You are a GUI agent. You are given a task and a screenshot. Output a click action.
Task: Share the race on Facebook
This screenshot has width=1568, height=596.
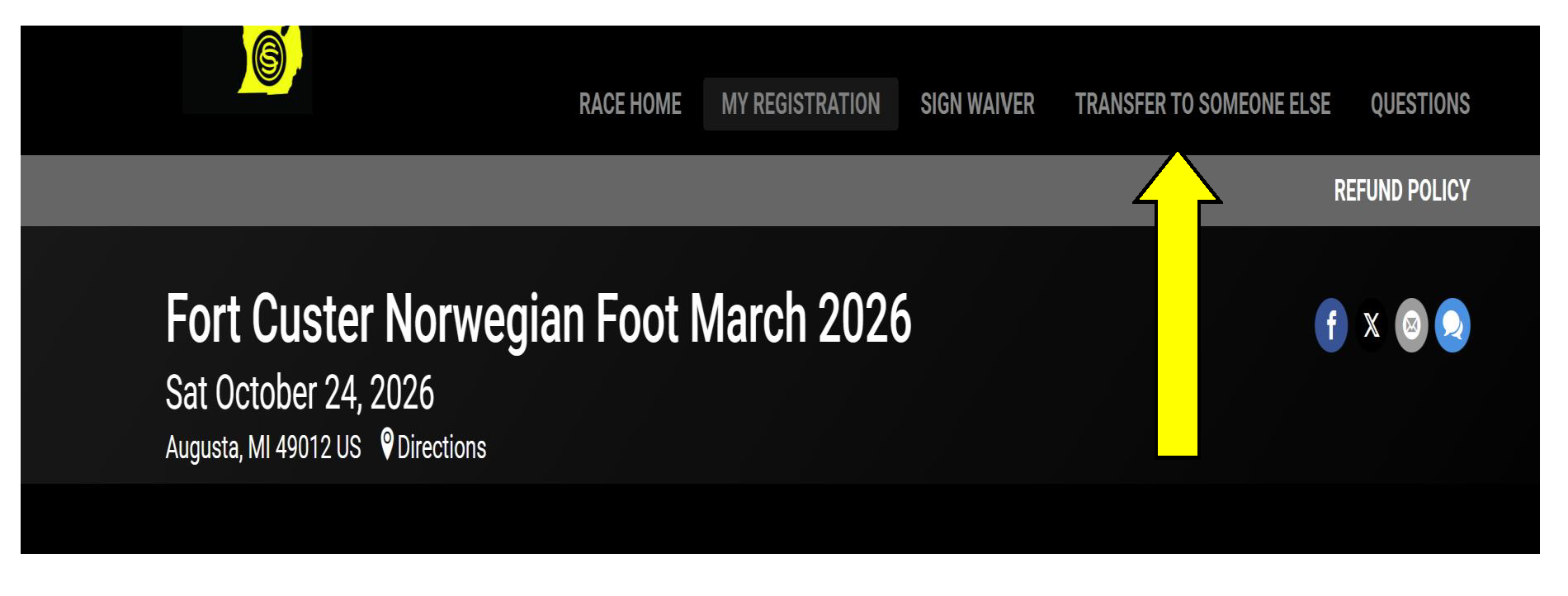[x=1330, y=325]
